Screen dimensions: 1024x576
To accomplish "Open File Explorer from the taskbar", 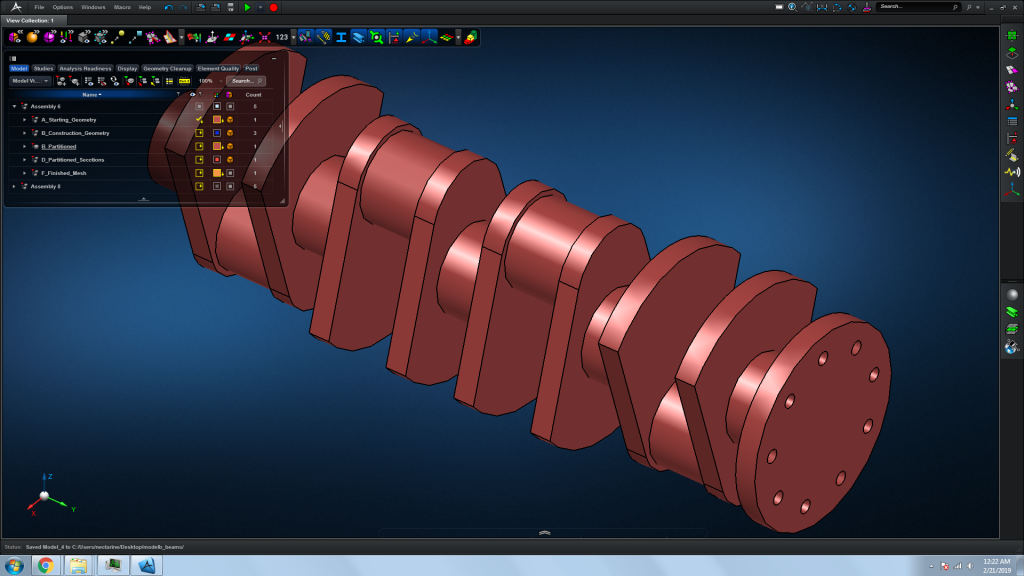I will pyautogui.click(x=78, y=566).
